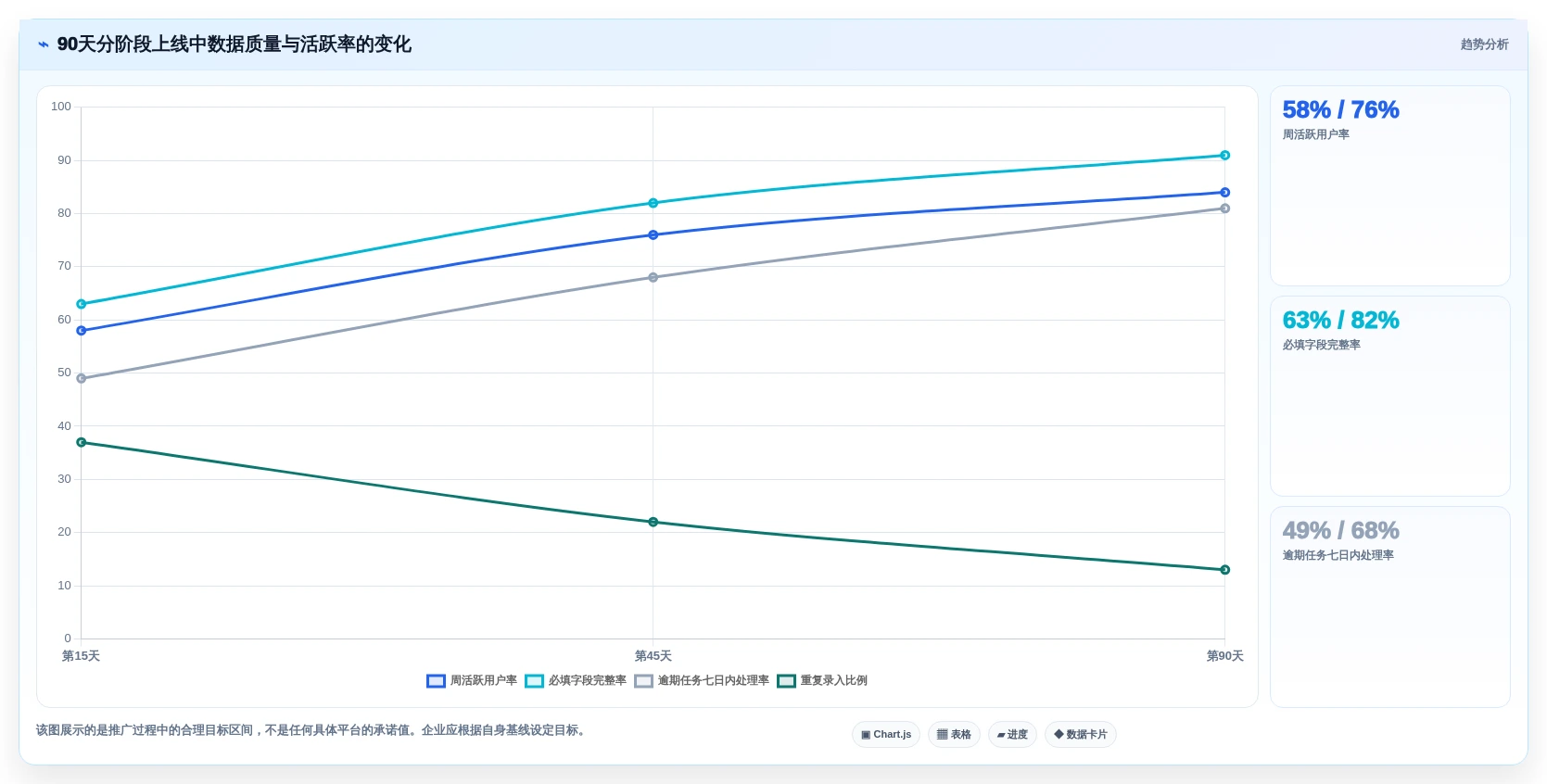Select the 重复录入比例 point at 第45天

[x=653, y=523]
